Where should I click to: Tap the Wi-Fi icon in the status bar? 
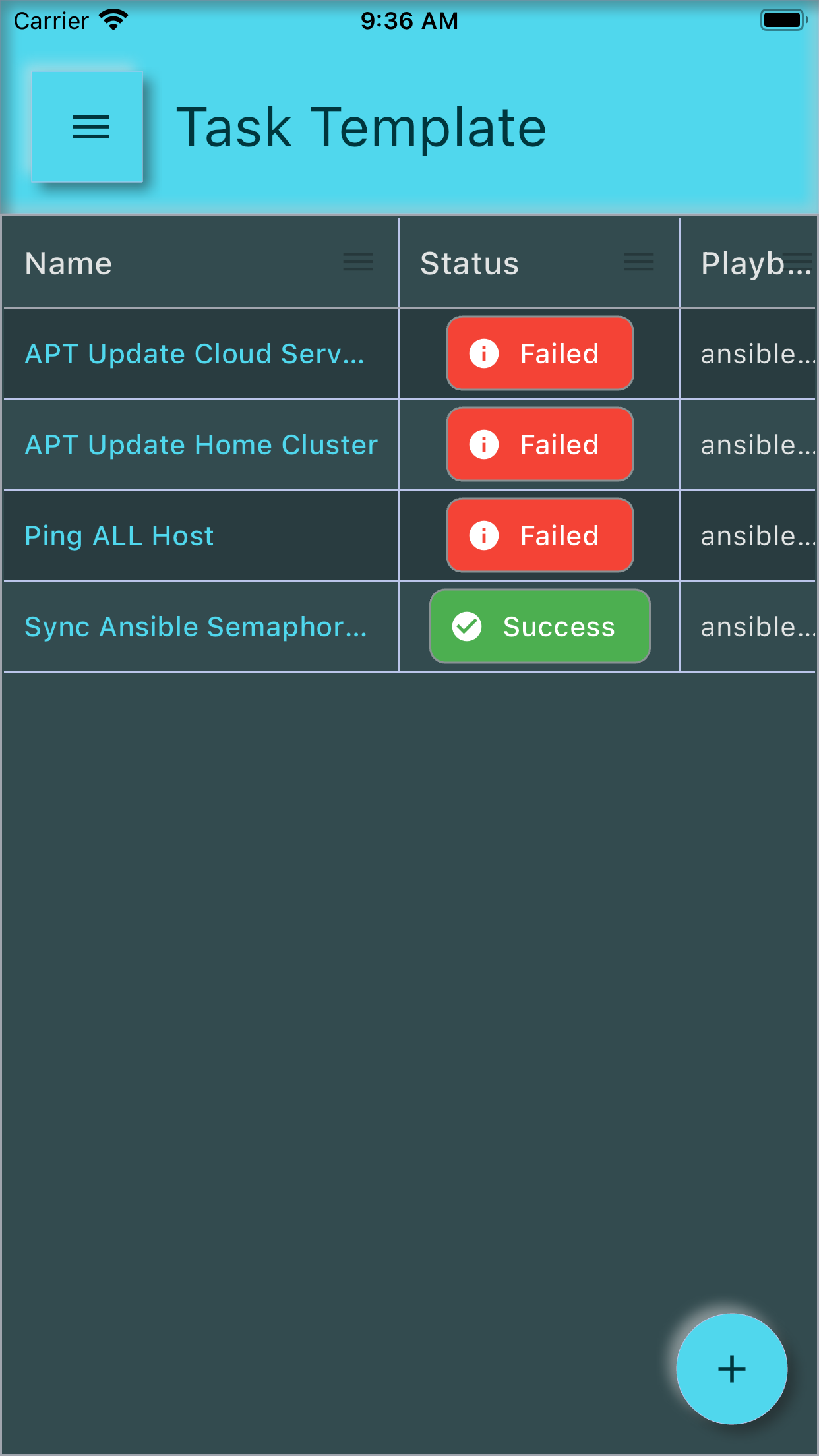pos(113,20)
